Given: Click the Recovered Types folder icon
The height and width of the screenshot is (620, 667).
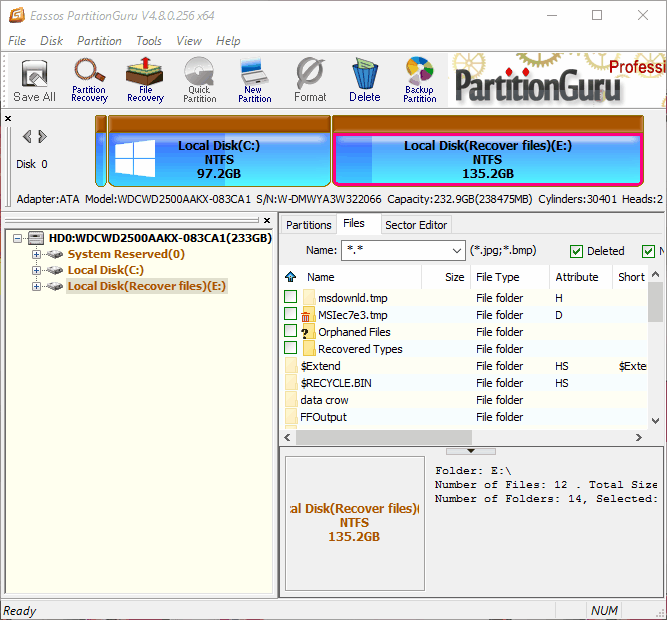Looking at the screenshot, I should [x=309, y=349].
